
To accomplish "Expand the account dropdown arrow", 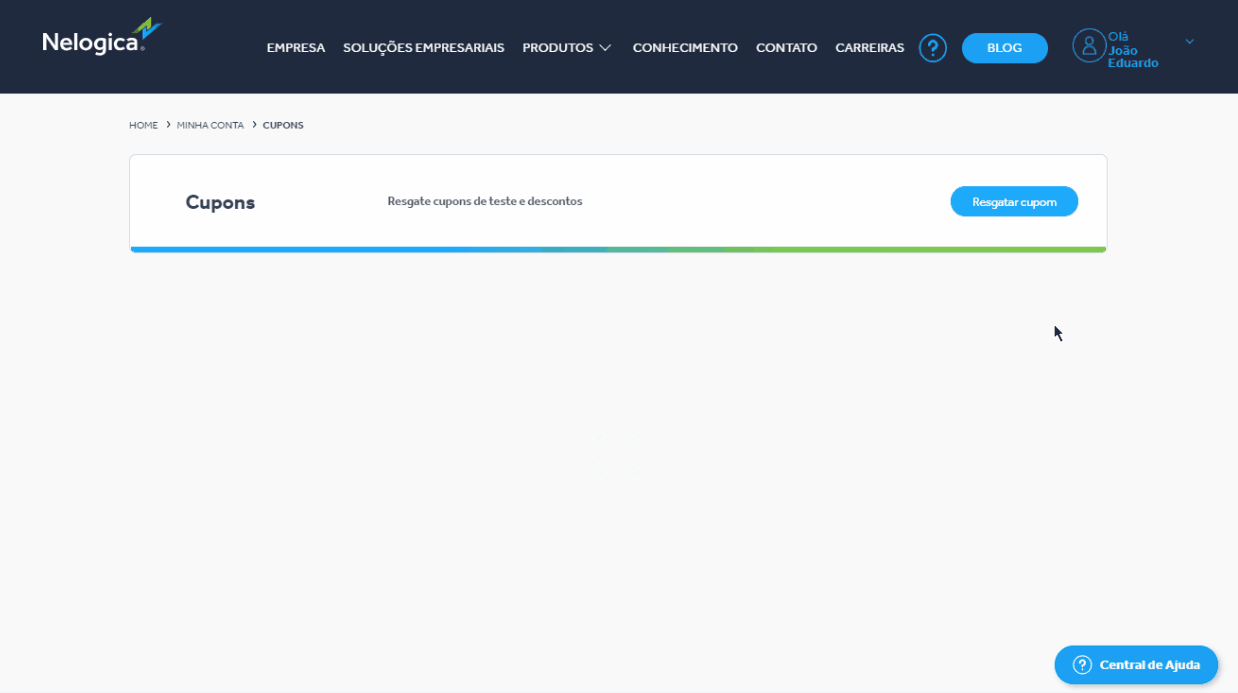I will coord(1189,42).
